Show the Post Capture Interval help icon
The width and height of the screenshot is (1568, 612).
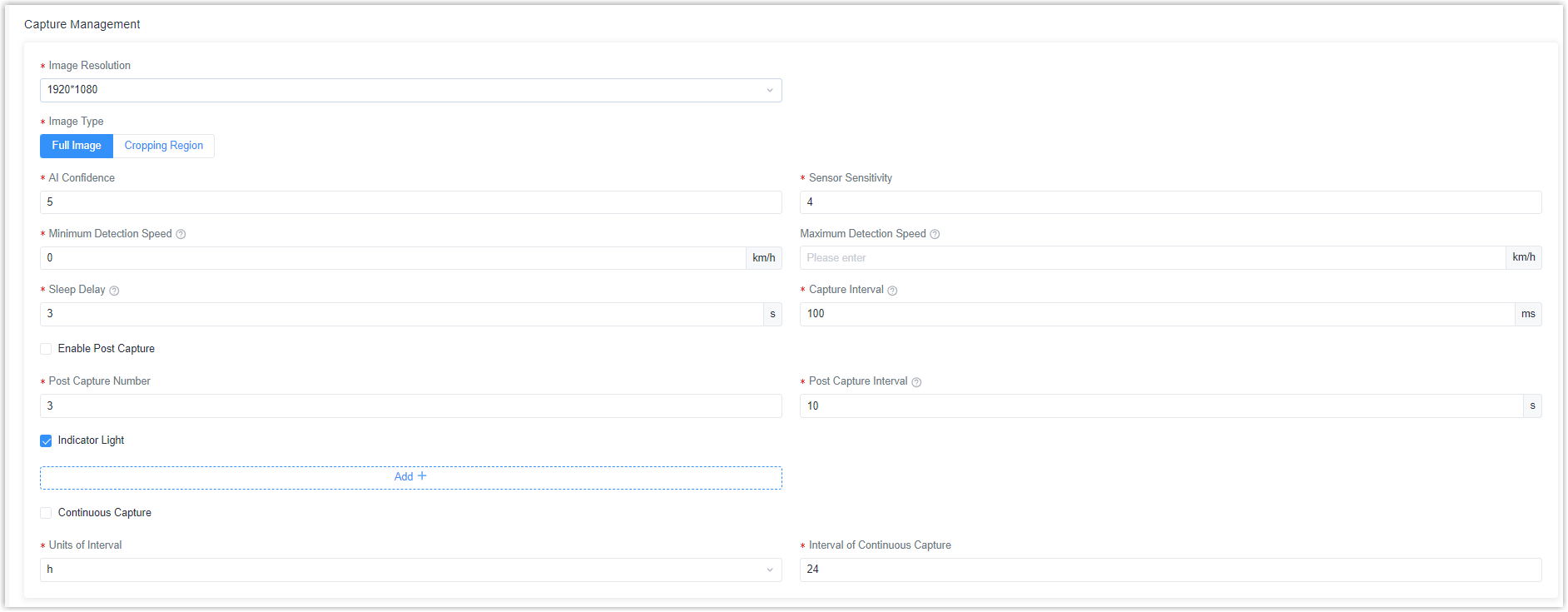pyautogui.click(x=916, y=382)
